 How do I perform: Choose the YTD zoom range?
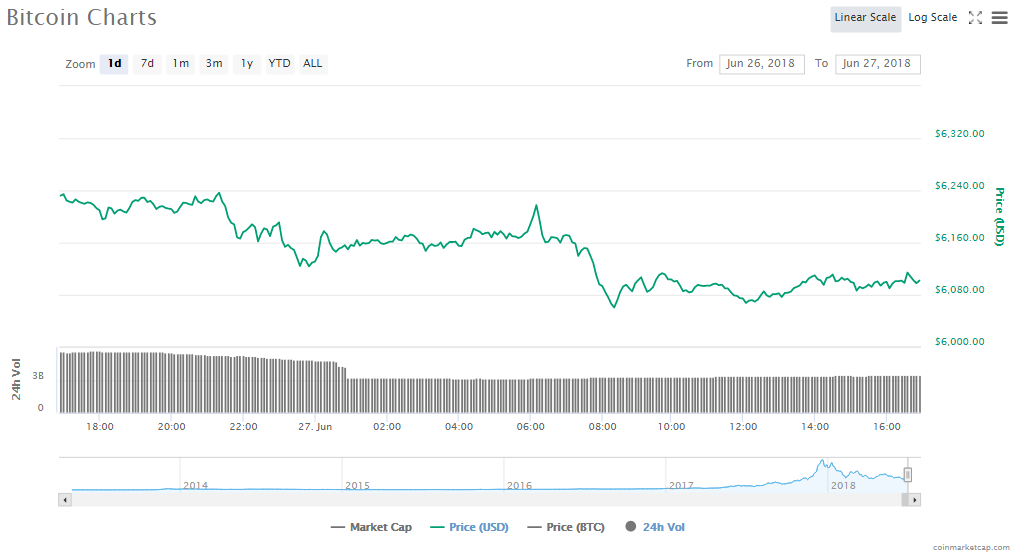pos(280,64)
